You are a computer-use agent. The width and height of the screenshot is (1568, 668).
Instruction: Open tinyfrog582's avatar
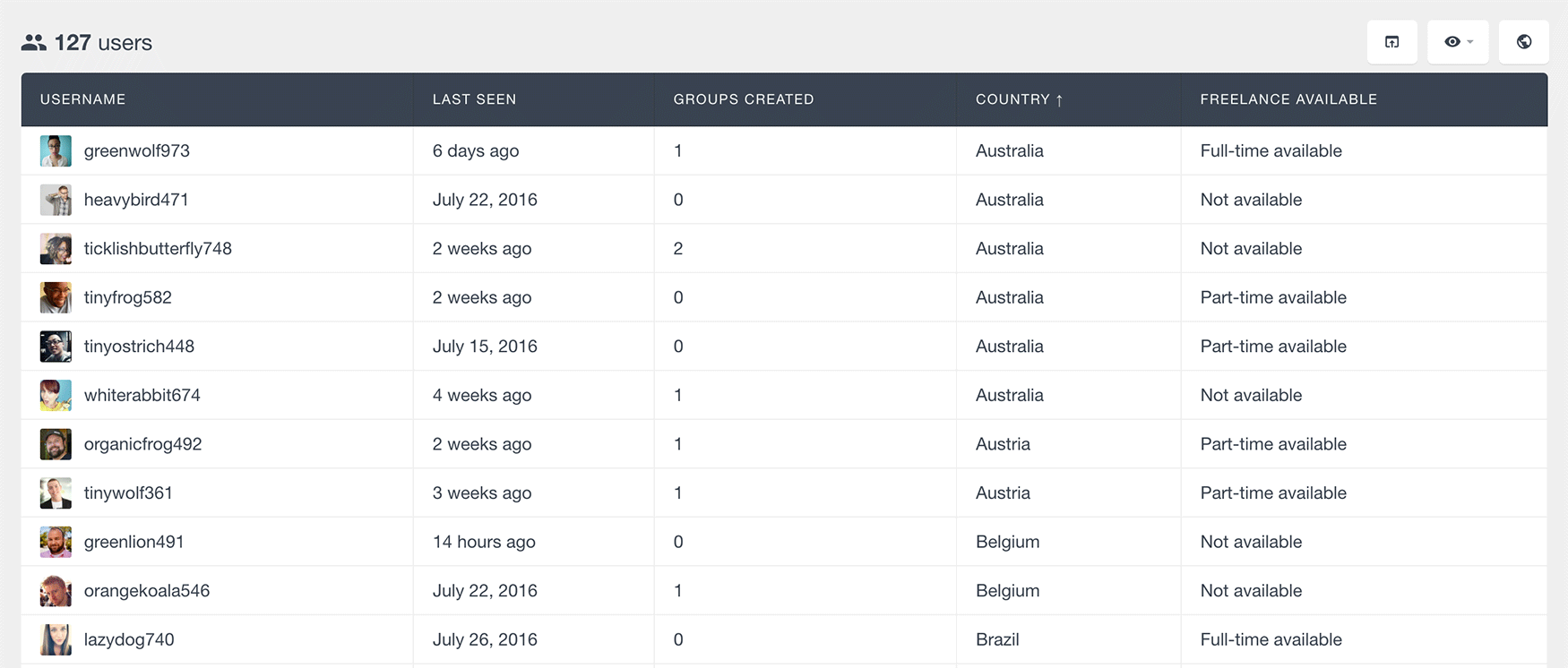coord(56,297)
